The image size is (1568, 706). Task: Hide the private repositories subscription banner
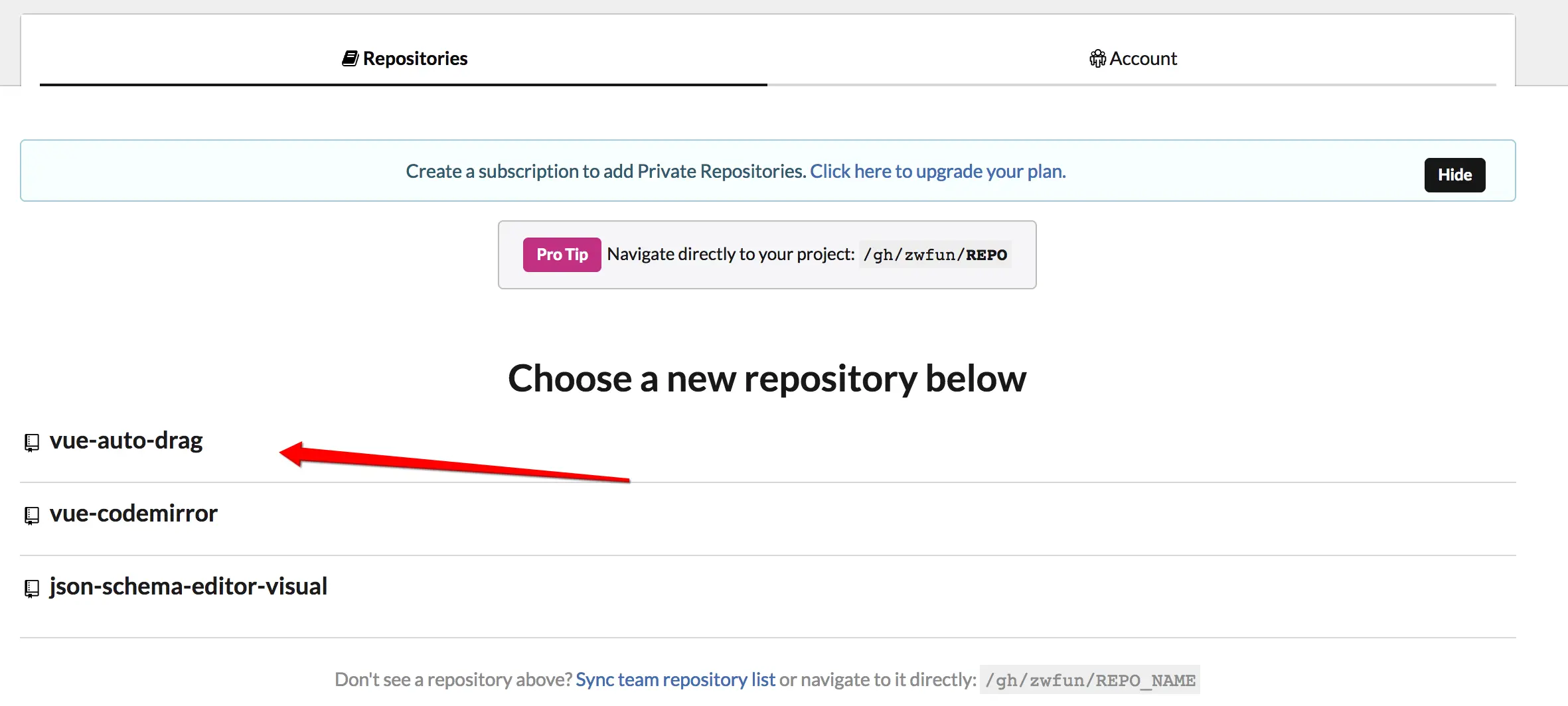coord(1454,175)
